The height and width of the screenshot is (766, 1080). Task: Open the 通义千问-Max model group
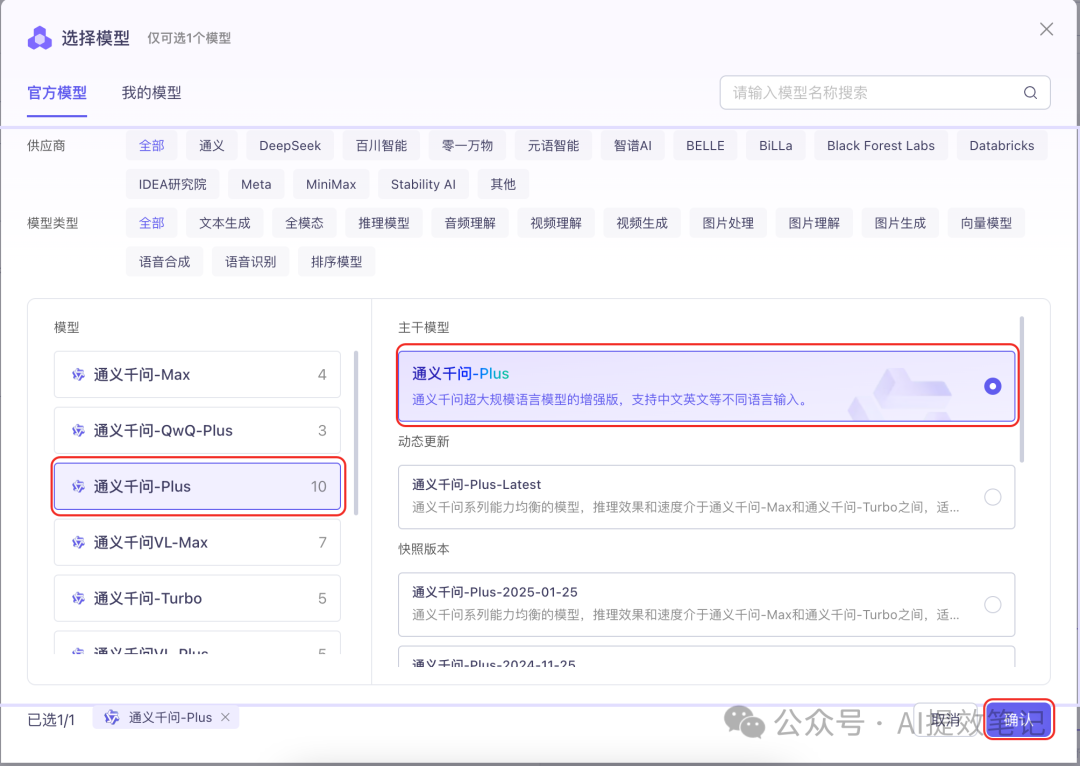coord(197,375)
